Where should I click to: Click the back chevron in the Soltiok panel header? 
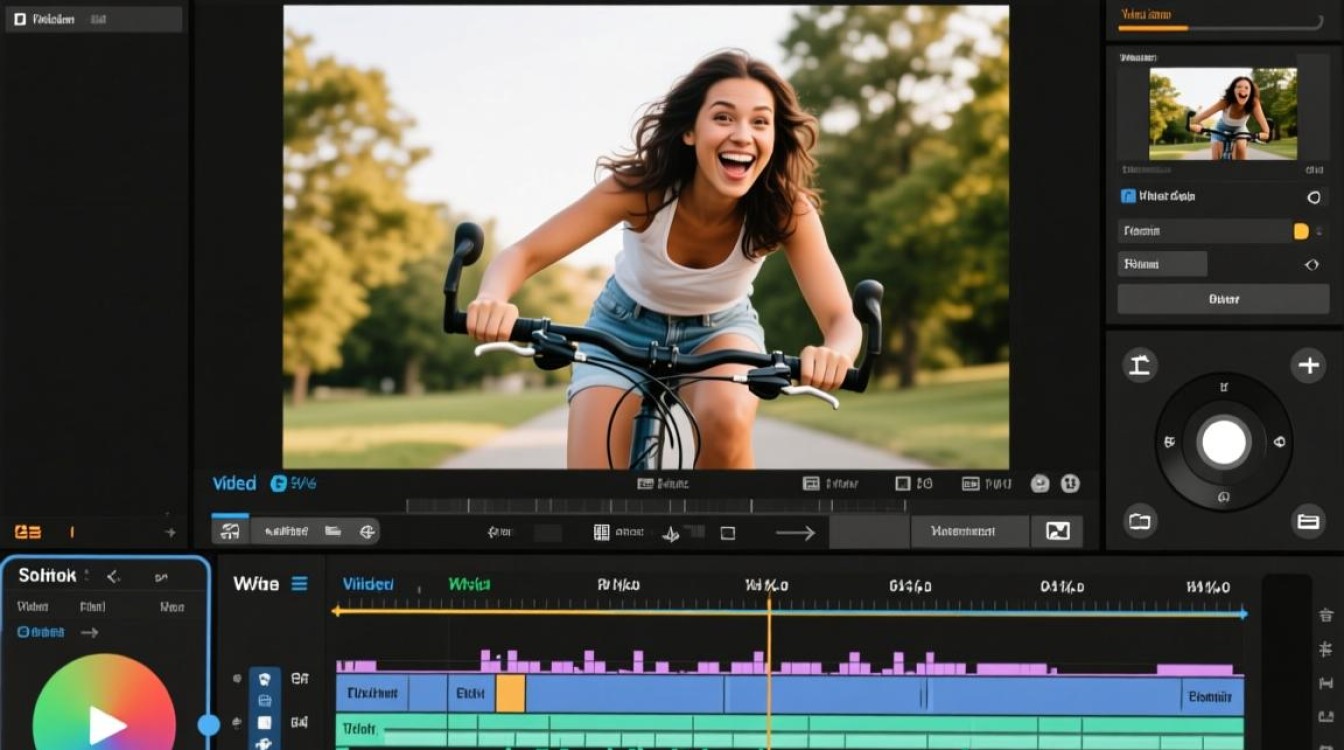113,576
